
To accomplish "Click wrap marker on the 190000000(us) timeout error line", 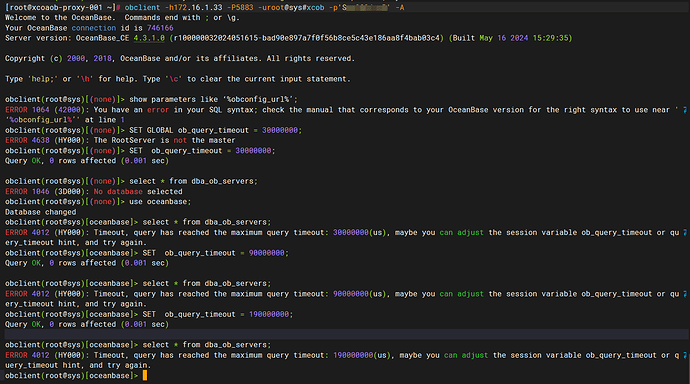I will coord(685,355).
